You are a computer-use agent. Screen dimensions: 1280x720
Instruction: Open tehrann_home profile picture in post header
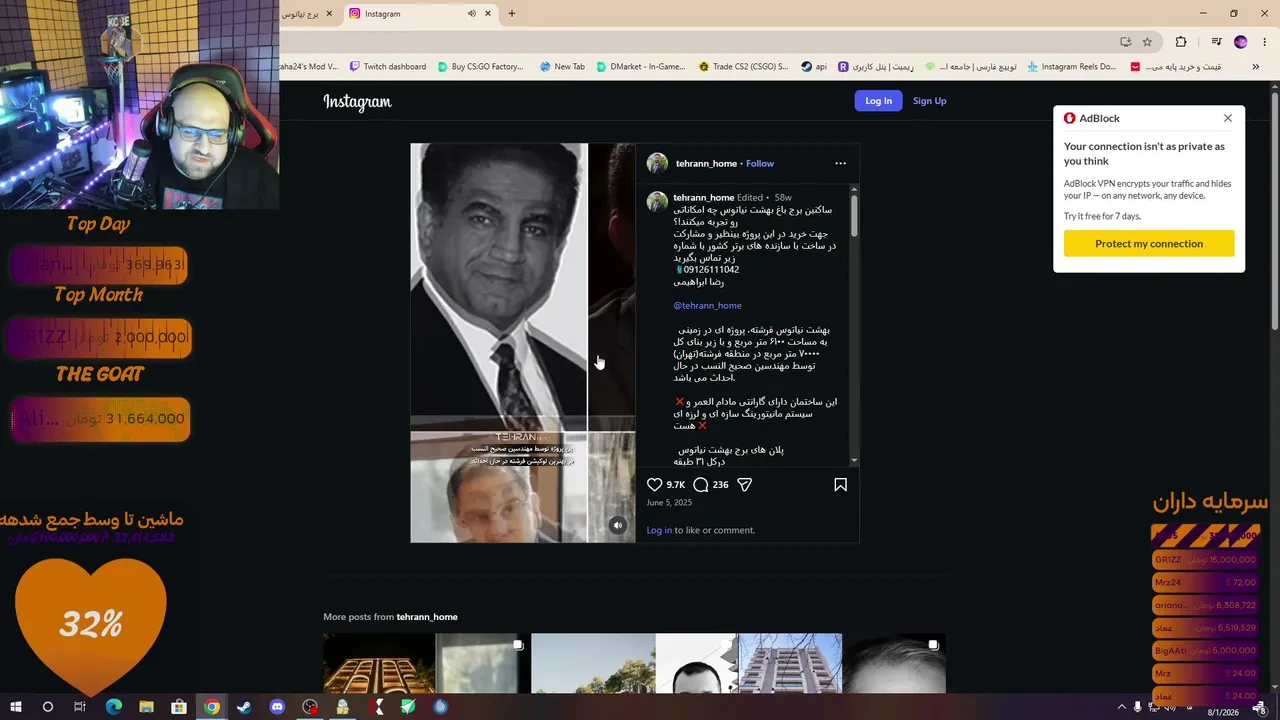[657, 163]
